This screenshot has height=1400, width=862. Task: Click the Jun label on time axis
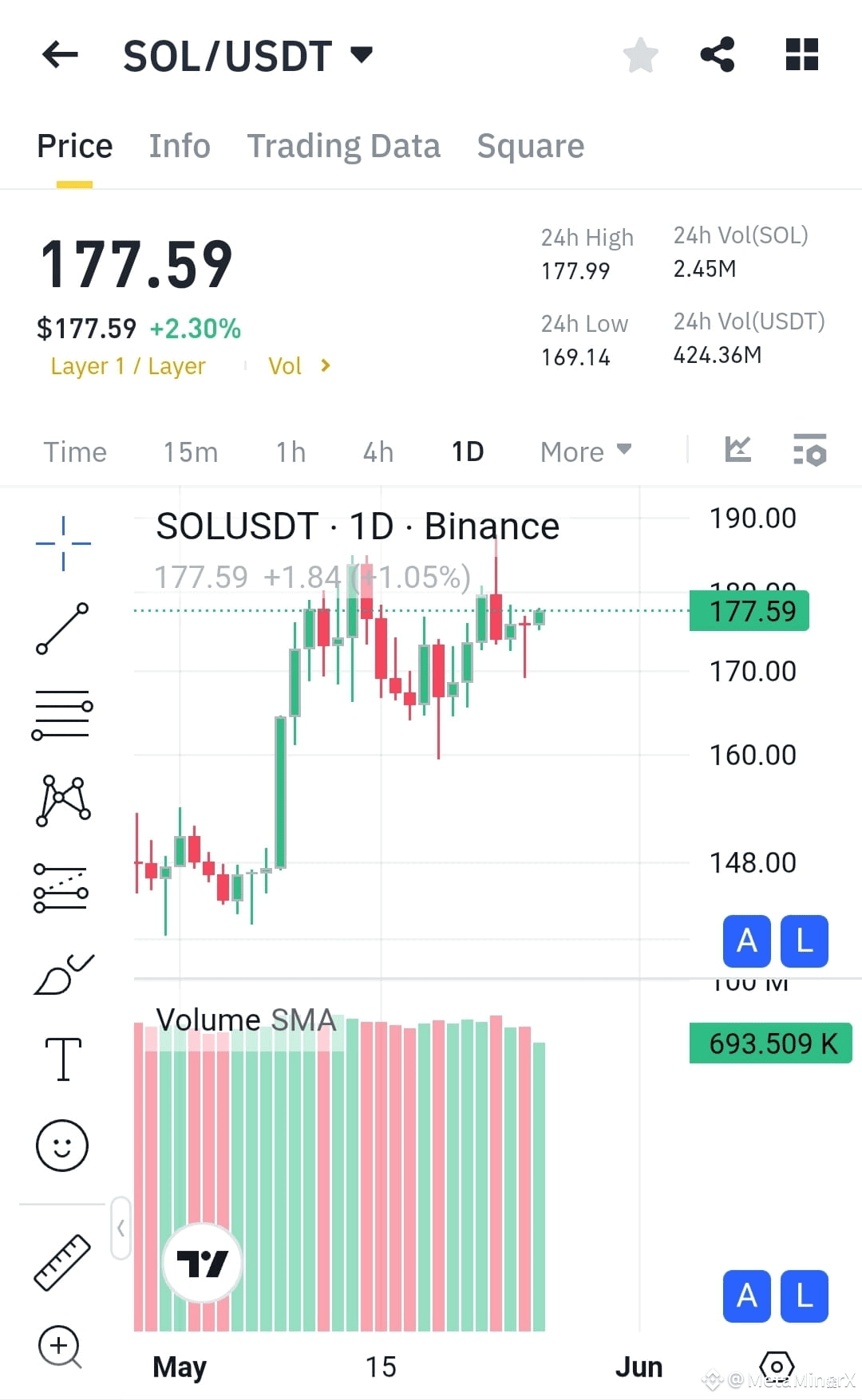click(639, 1367)
